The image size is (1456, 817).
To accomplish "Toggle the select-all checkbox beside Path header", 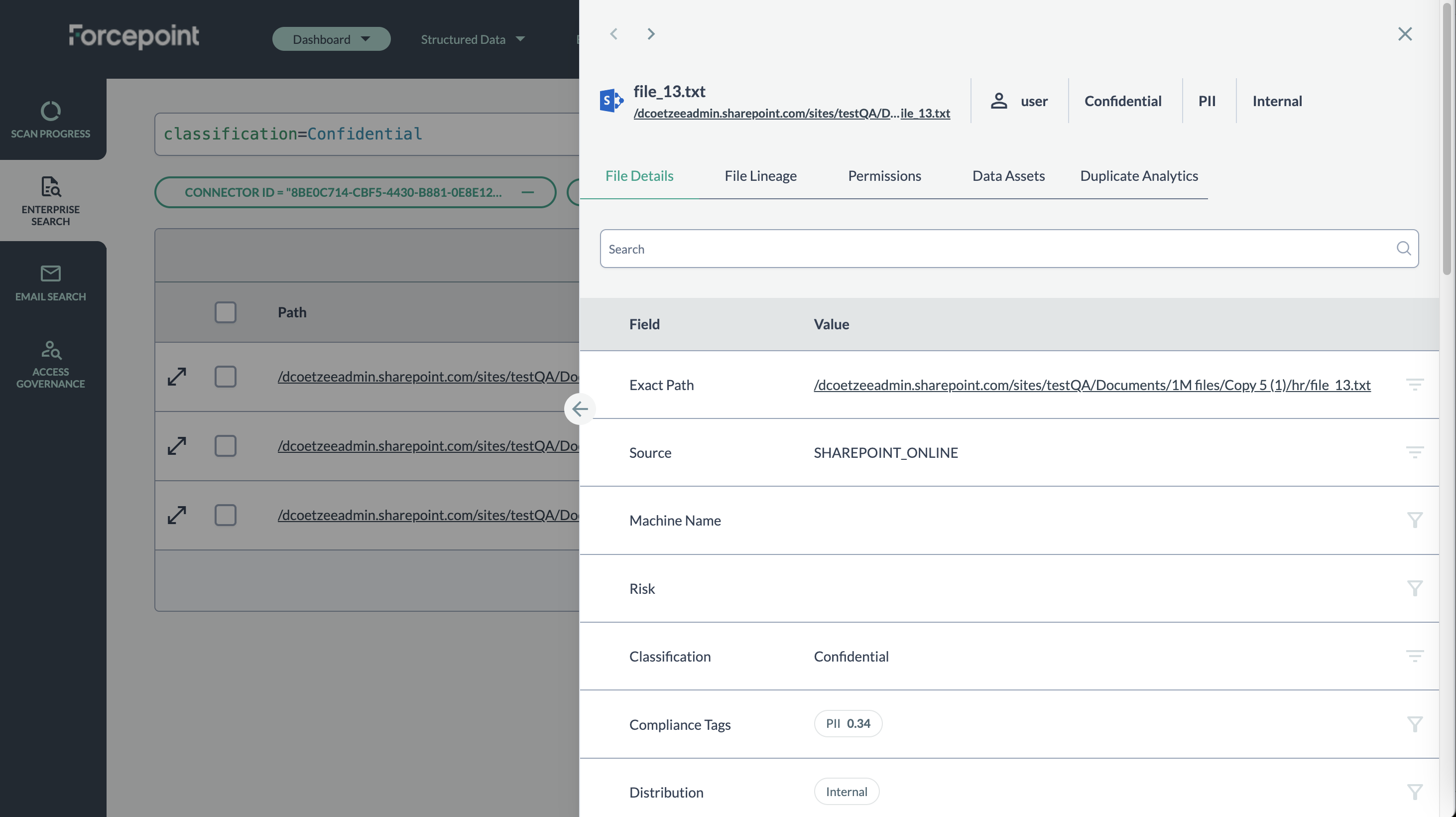I will coord(225,312).
